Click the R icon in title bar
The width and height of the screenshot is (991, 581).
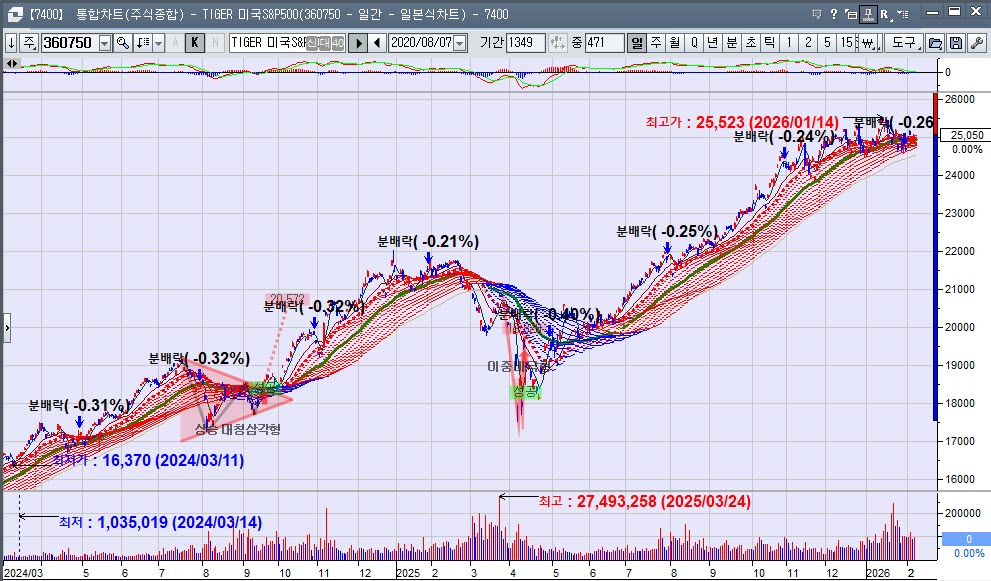point(884,14)
